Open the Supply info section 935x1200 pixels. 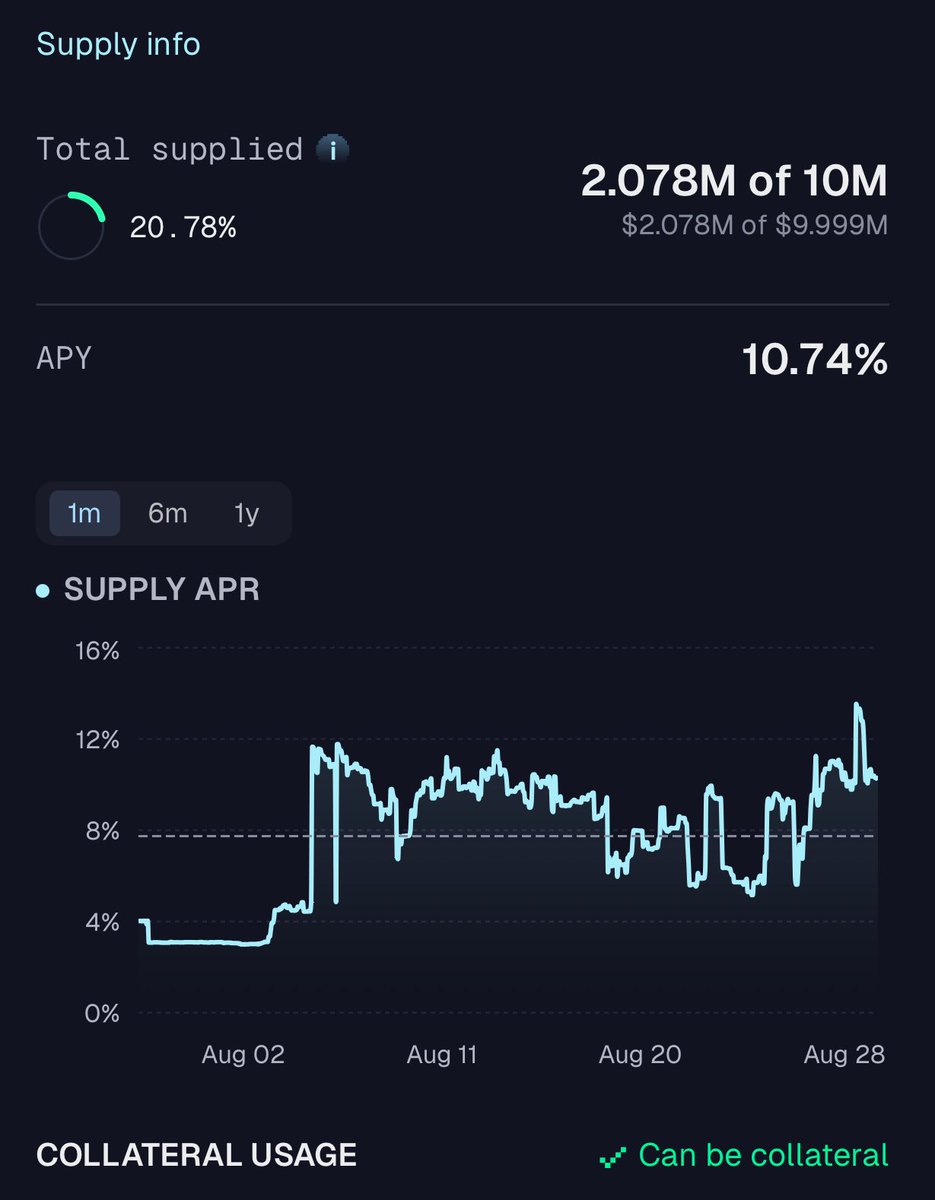tap(118, 44)
